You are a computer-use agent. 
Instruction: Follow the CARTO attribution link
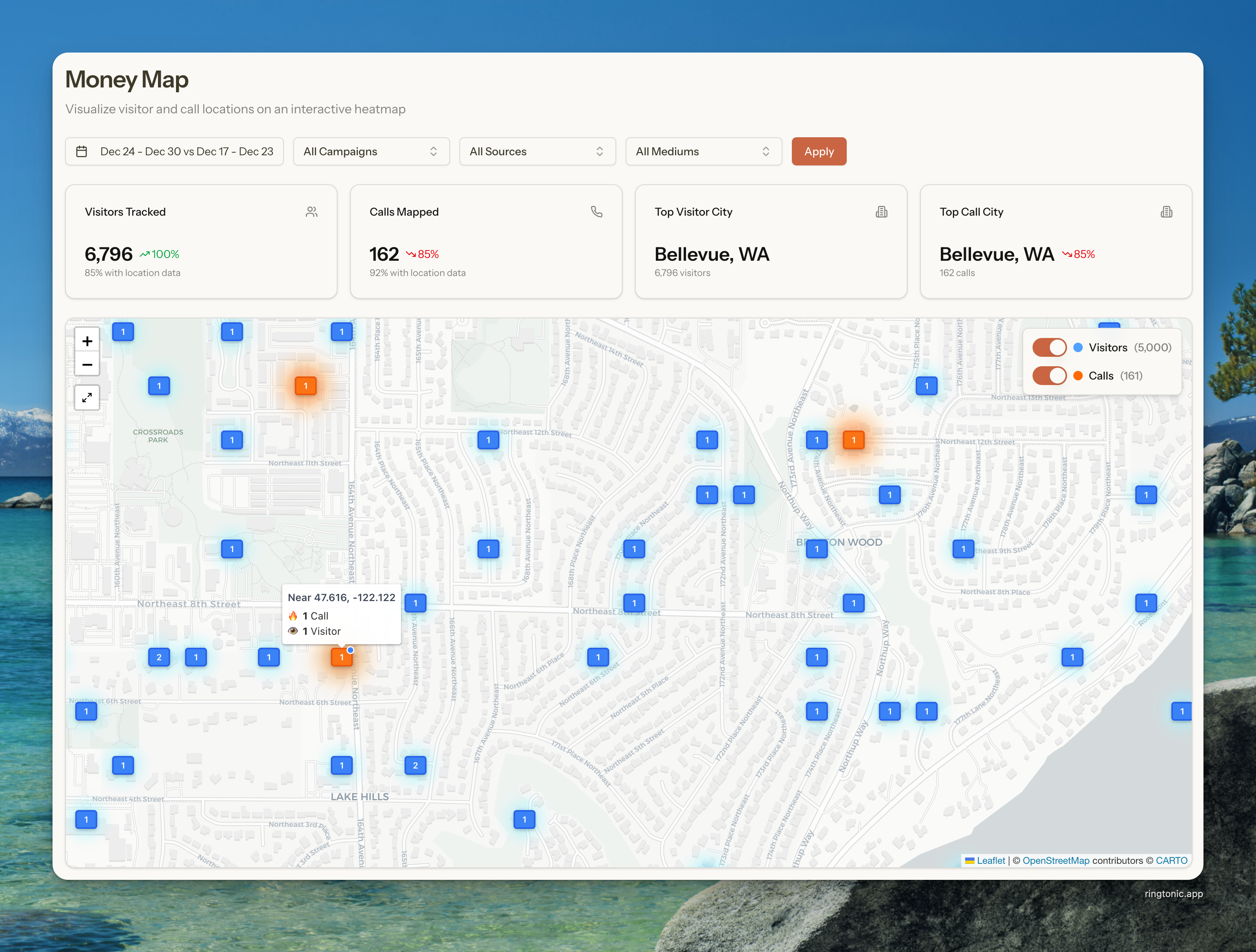point(1171,861)
